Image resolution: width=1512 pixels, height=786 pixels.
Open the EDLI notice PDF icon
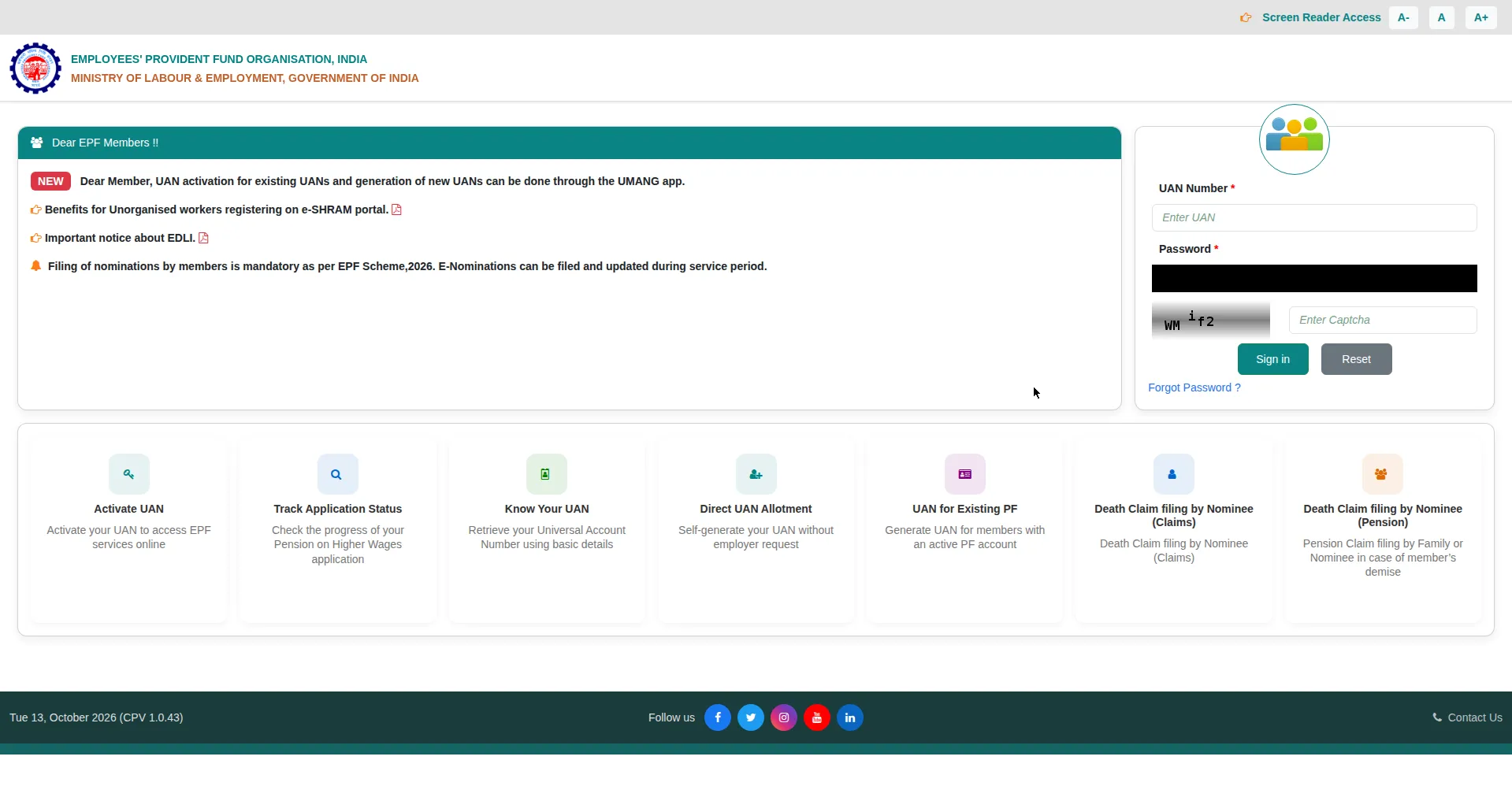203,238
